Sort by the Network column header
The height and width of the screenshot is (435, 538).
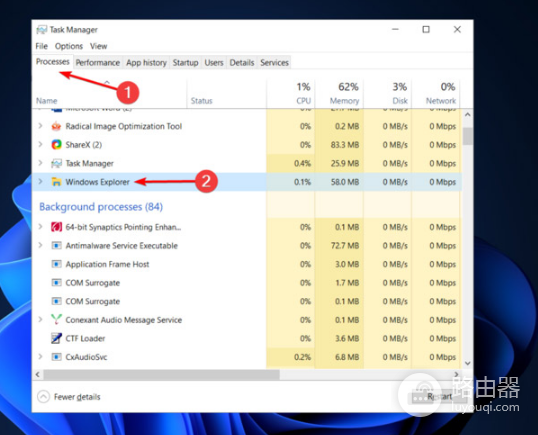436,94
